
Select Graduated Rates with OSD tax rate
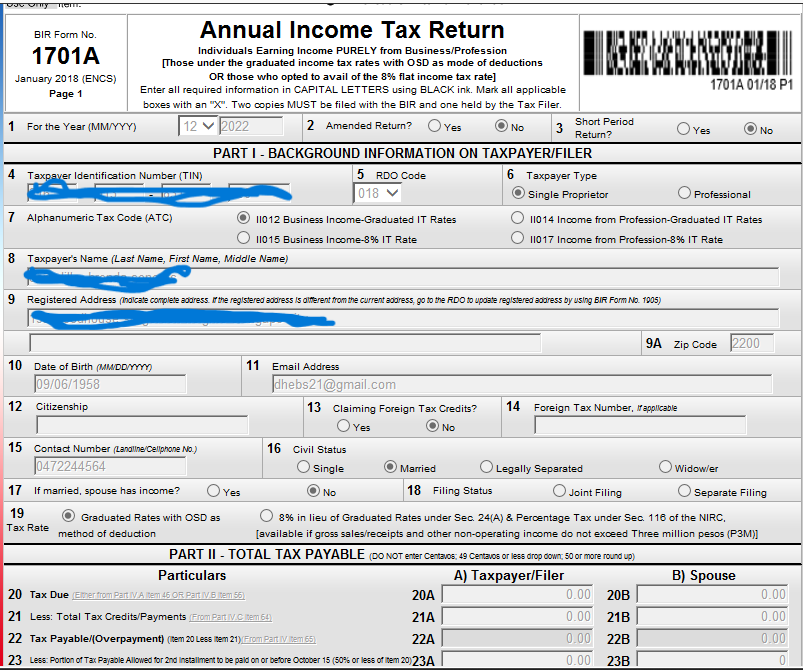pos(68,515)
